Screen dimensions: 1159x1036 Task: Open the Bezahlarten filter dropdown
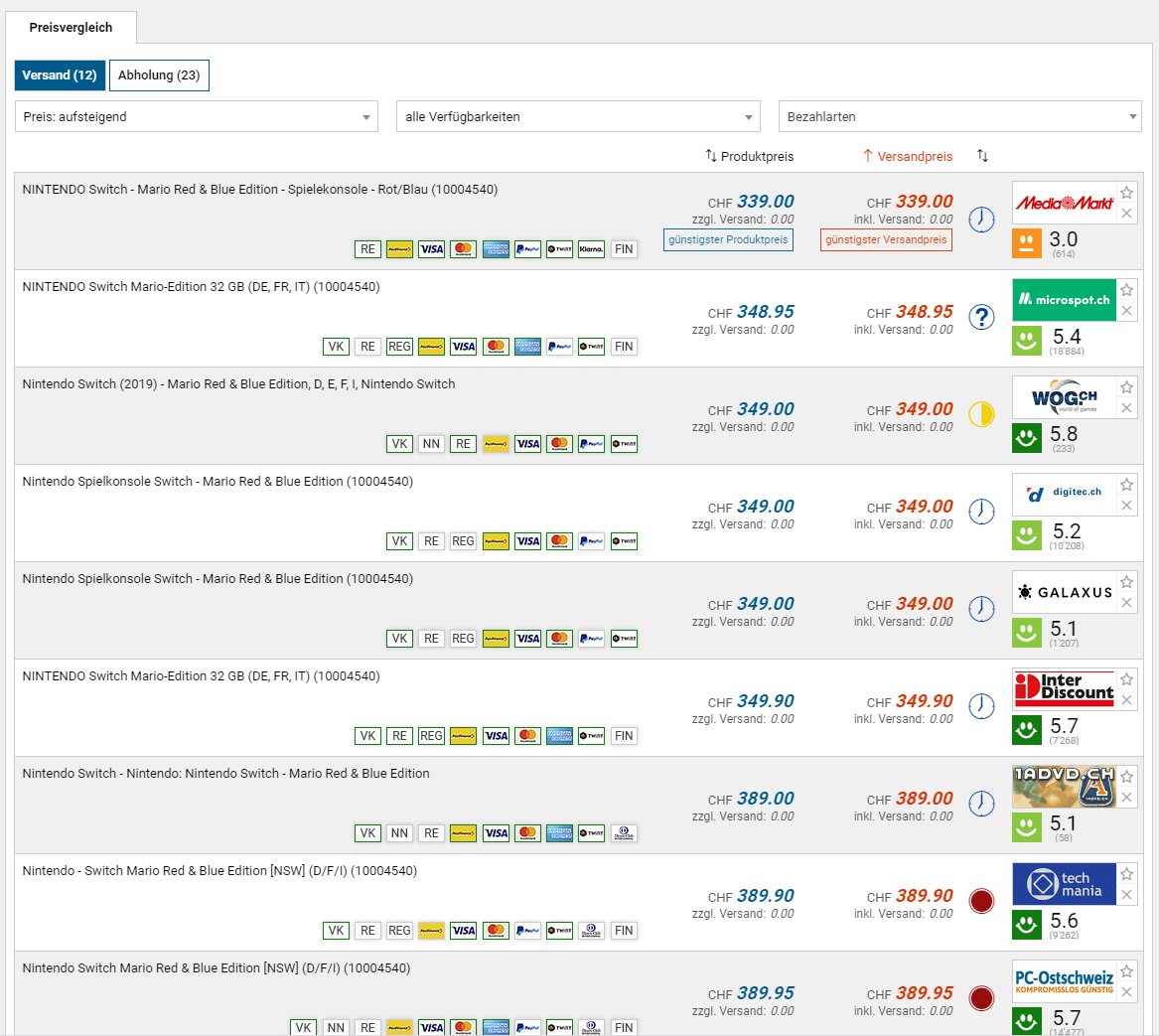(959, 116)
